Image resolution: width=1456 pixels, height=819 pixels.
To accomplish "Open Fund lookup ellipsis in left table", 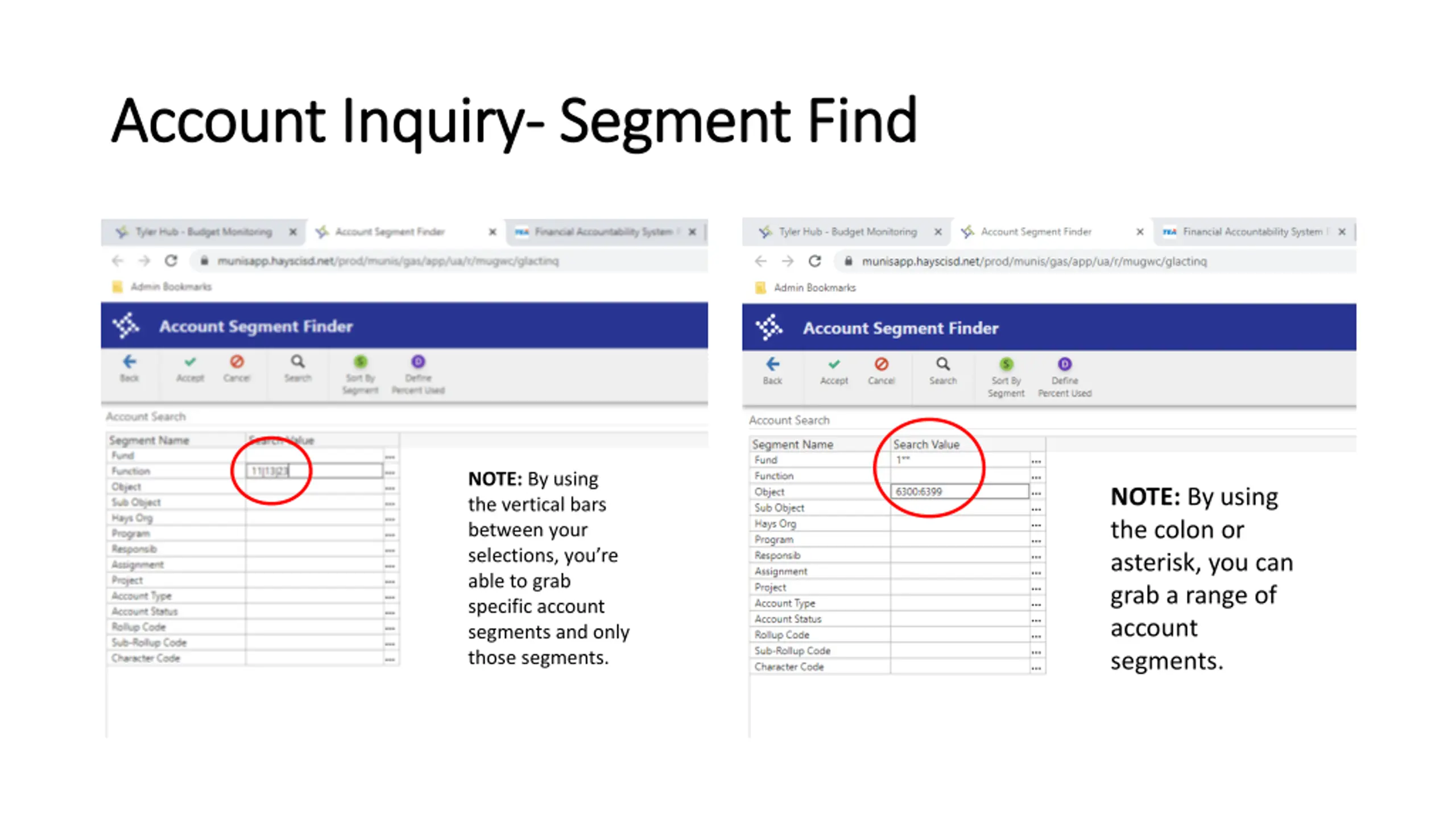I will pyautogui.click(x=390, y=457).
